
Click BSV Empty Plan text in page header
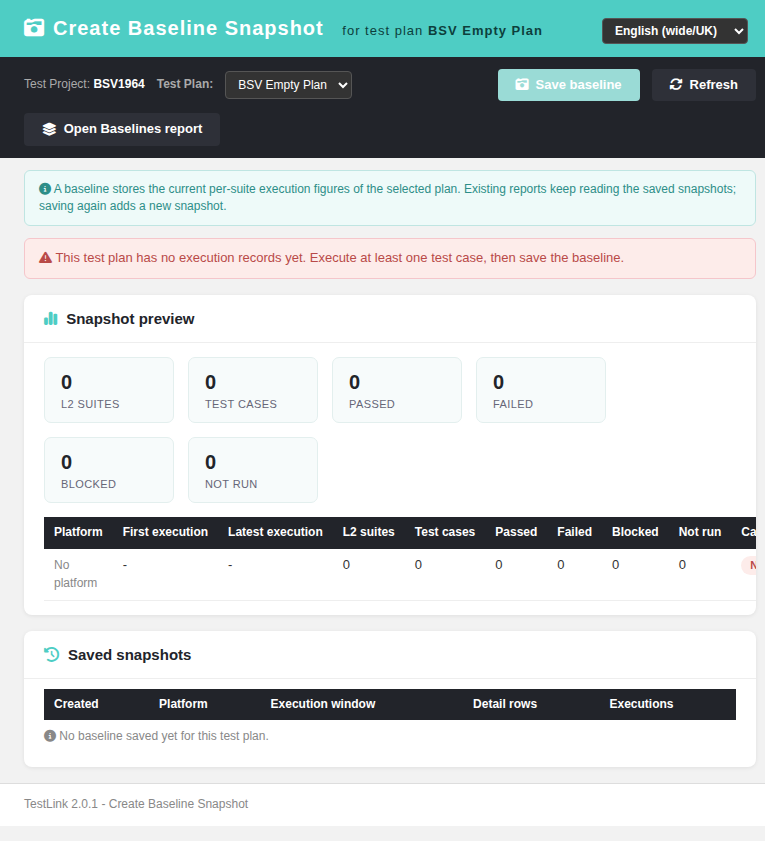(485, 31)
